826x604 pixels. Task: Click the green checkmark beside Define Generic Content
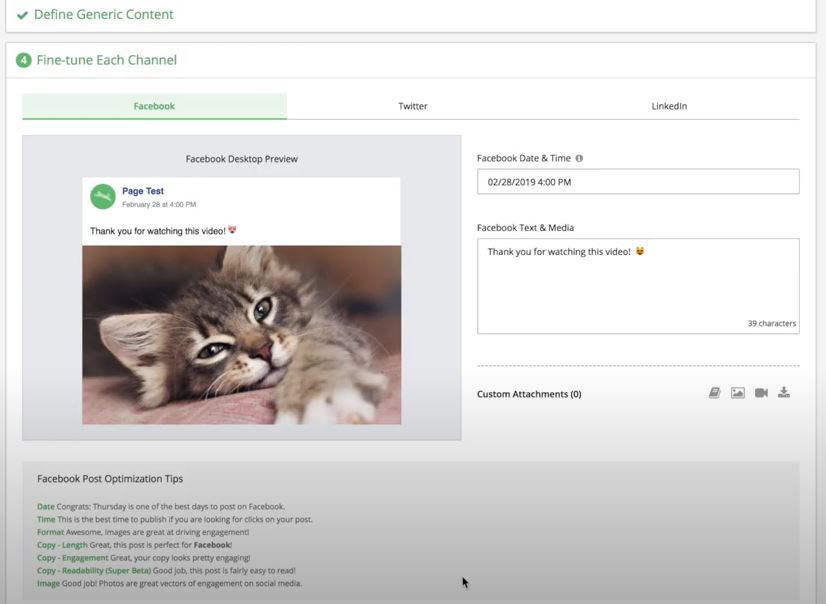tap(22, 15)
